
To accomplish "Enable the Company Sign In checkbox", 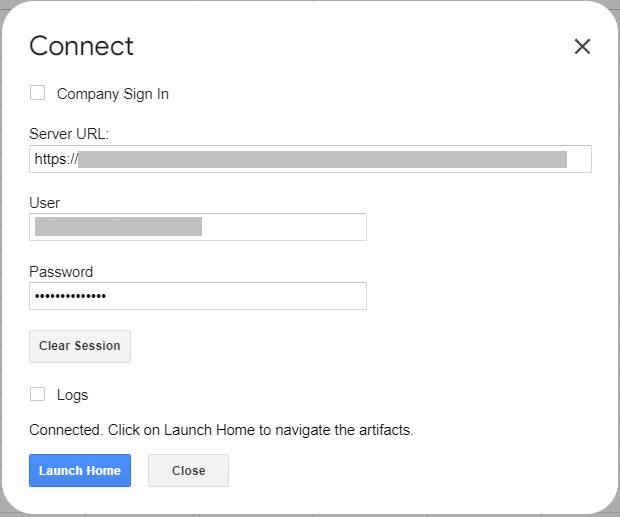I will pos(38,93).
